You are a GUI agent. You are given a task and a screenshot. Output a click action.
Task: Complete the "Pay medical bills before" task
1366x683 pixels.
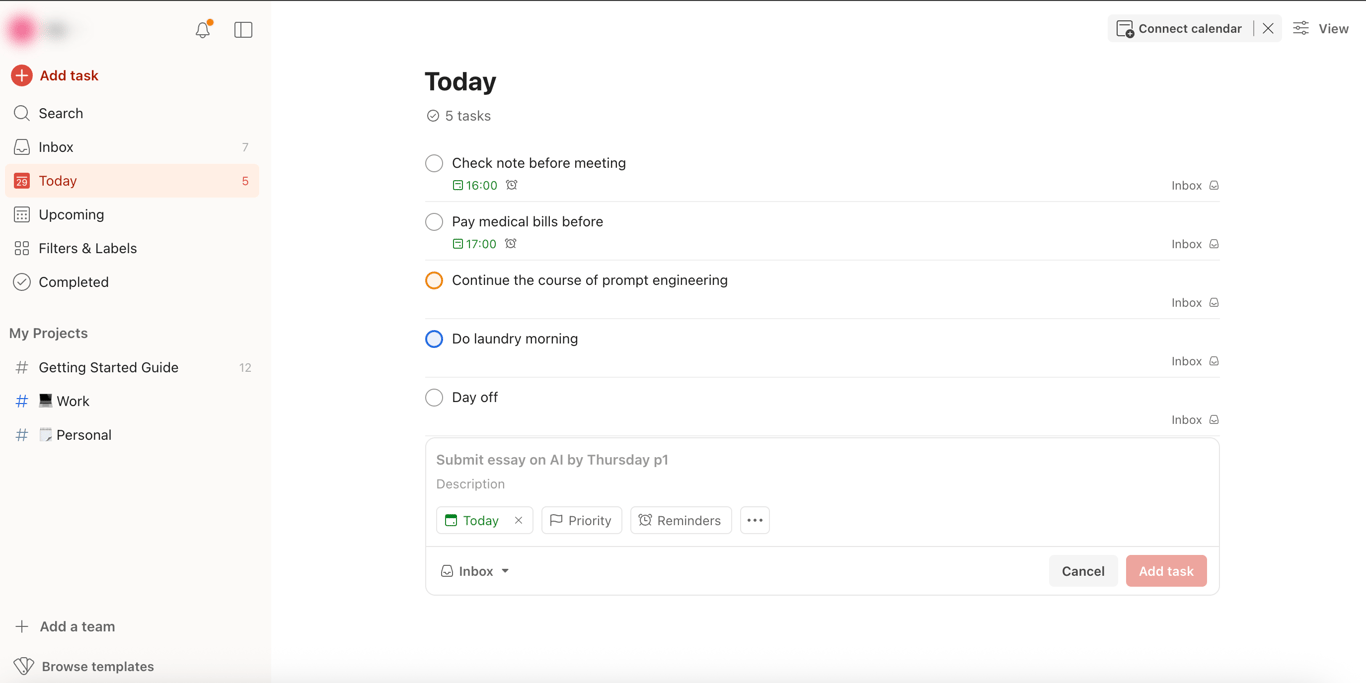434,222
